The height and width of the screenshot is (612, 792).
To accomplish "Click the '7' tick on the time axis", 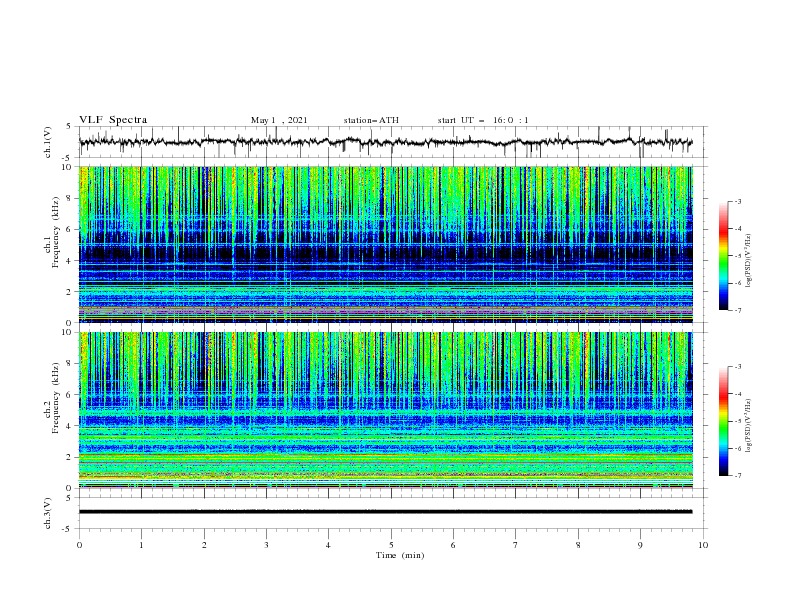I will point(516,545).
